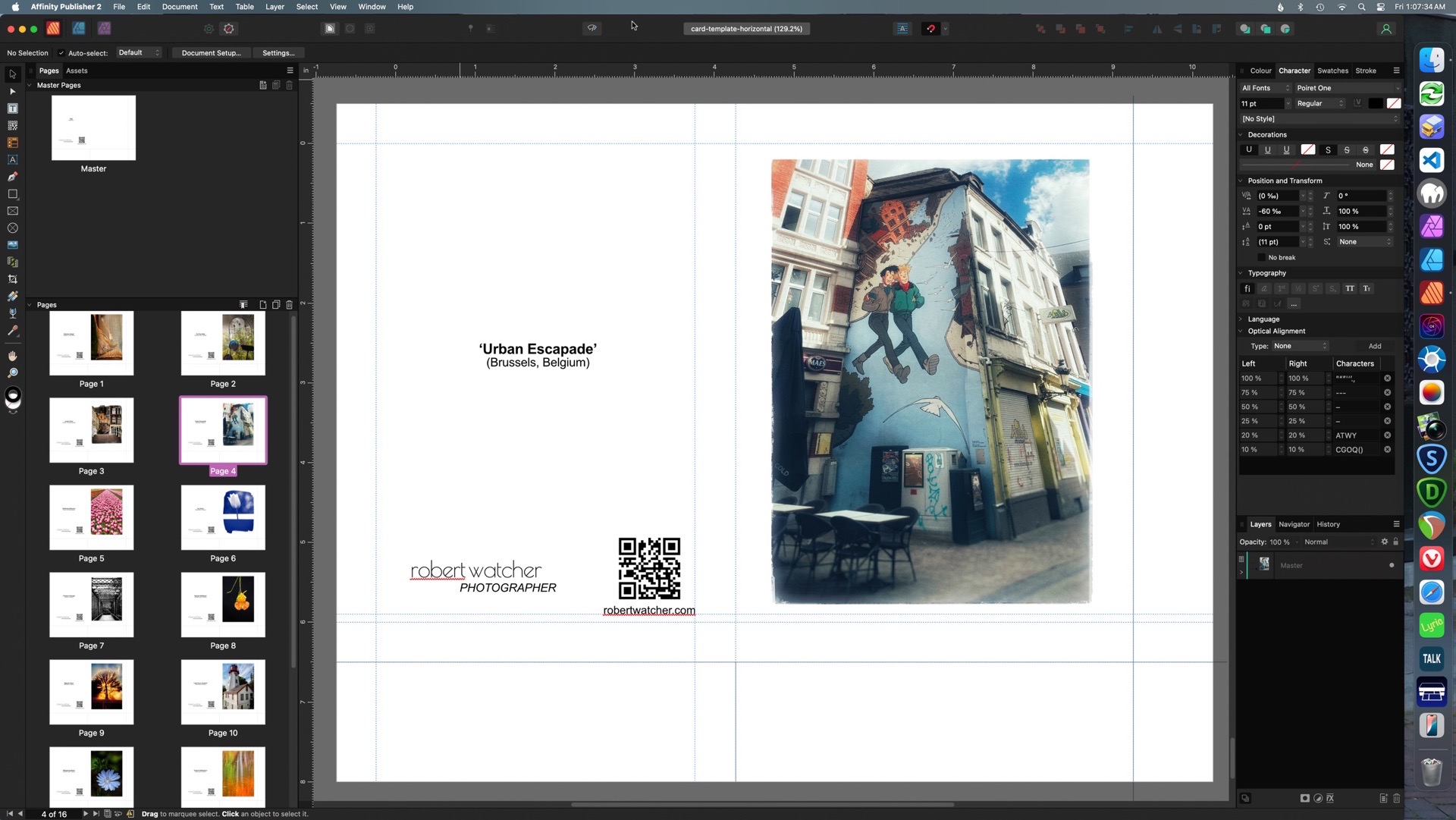Open Pages panel hamburger menu
1456x820 pixels.
[x=290, y=71]
